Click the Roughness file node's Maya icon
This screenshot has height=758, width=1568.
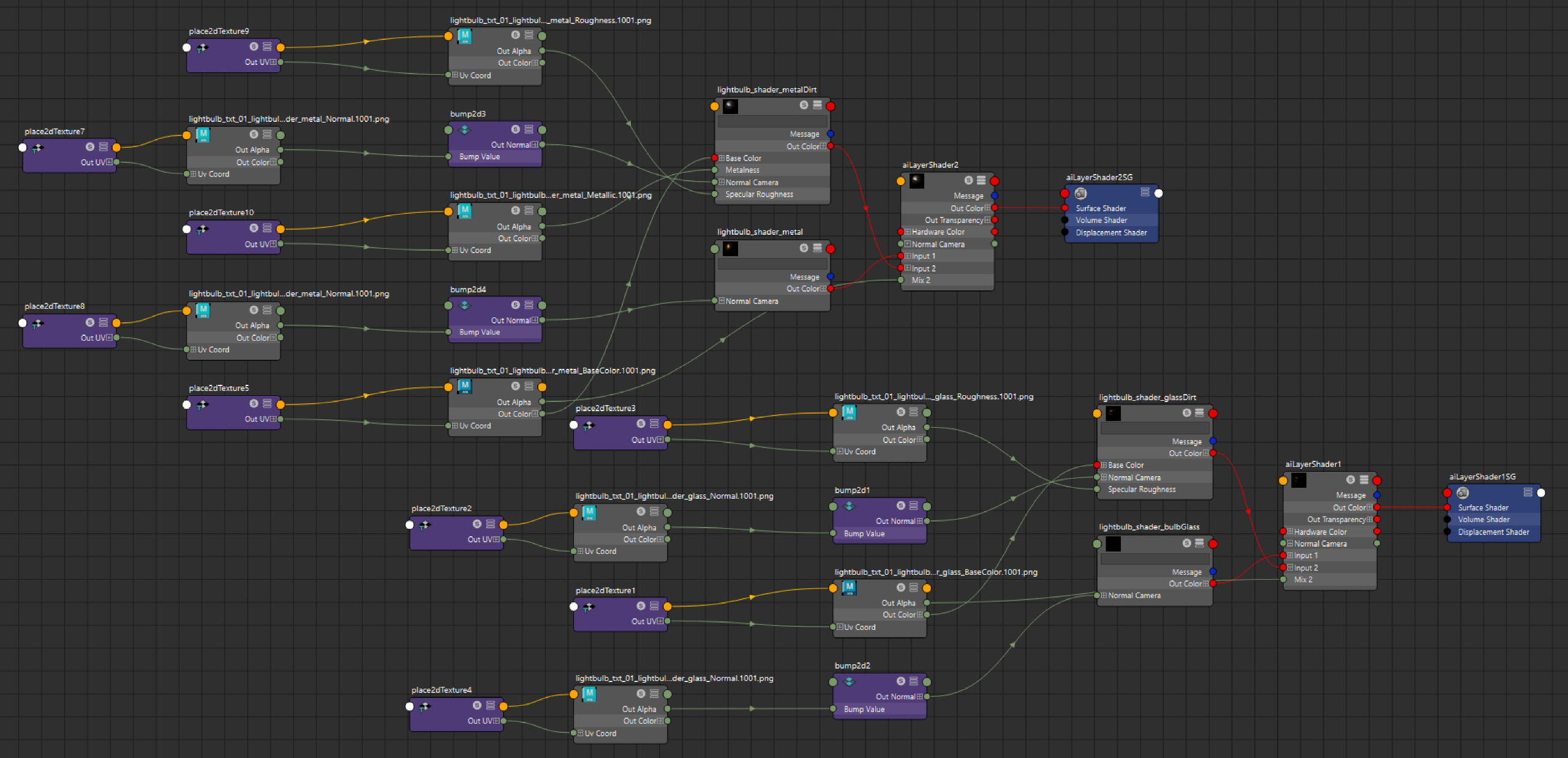coord(465,36)
